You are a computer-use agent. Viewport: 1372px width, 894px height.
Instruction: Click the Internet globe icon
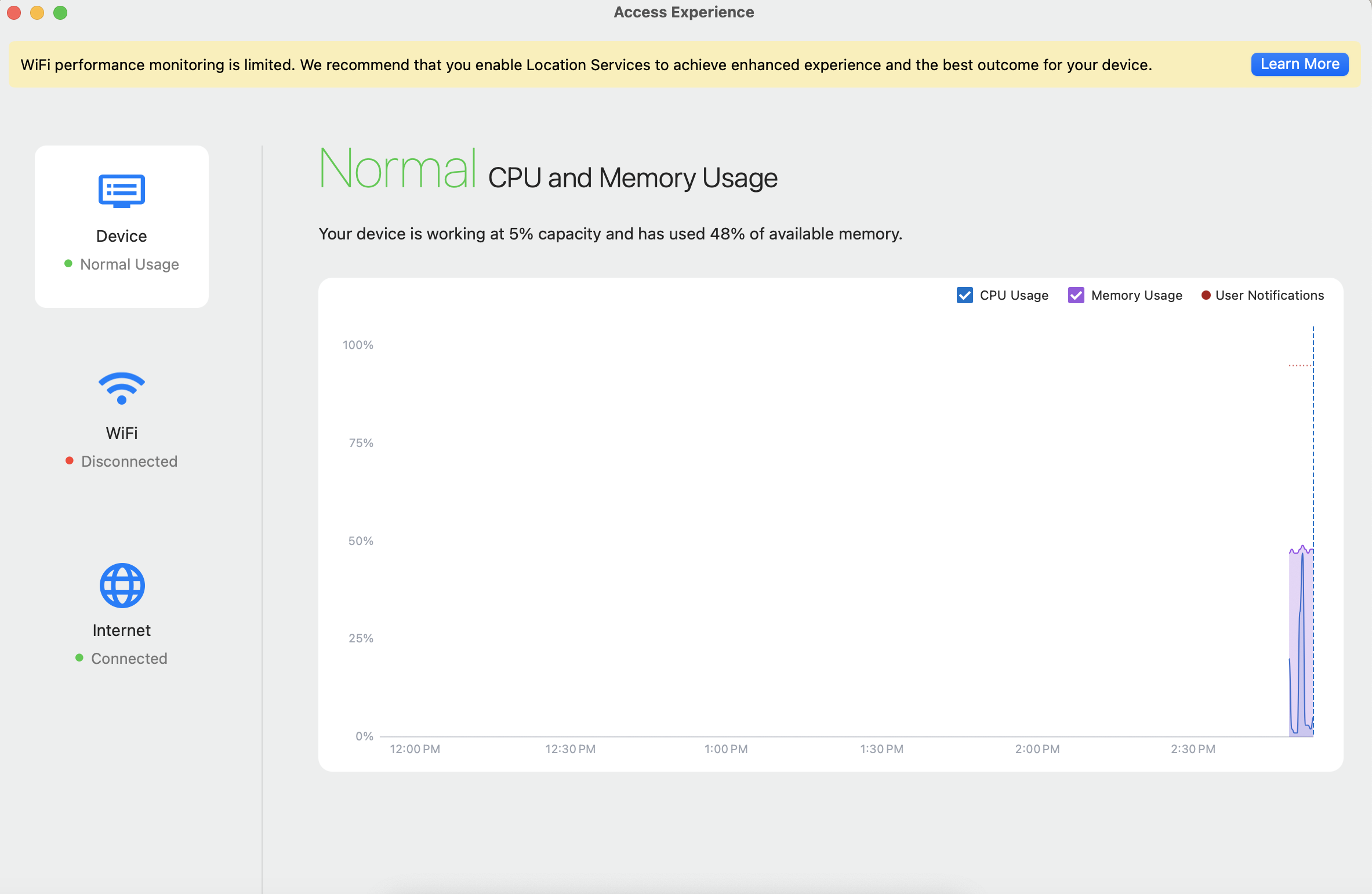121,585
